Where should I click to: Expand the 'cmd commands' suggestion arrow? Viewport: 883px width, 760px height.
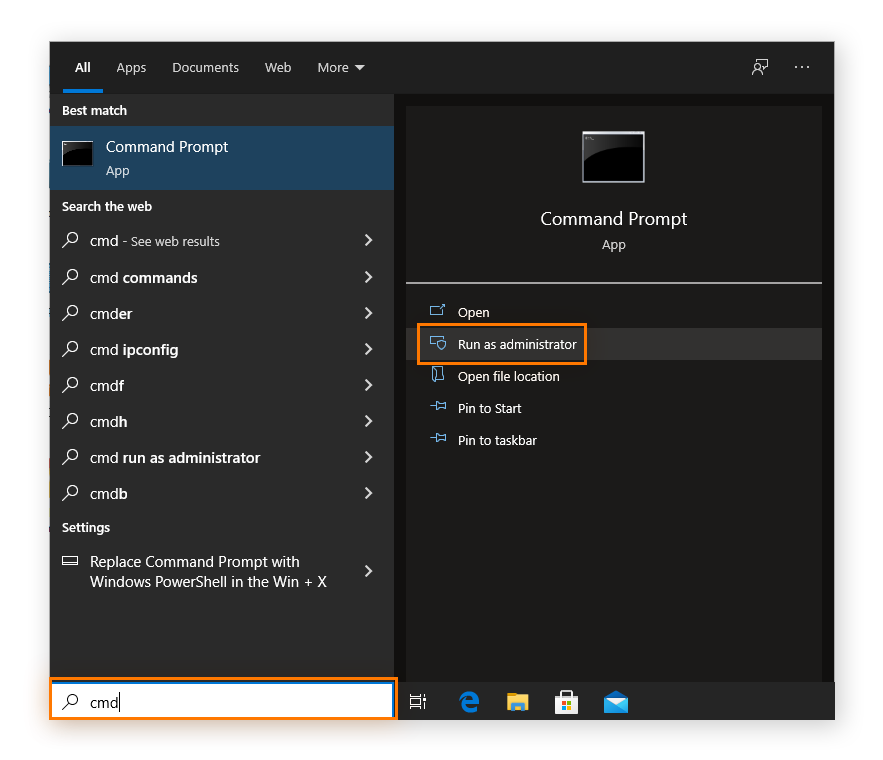coord(368,277)
